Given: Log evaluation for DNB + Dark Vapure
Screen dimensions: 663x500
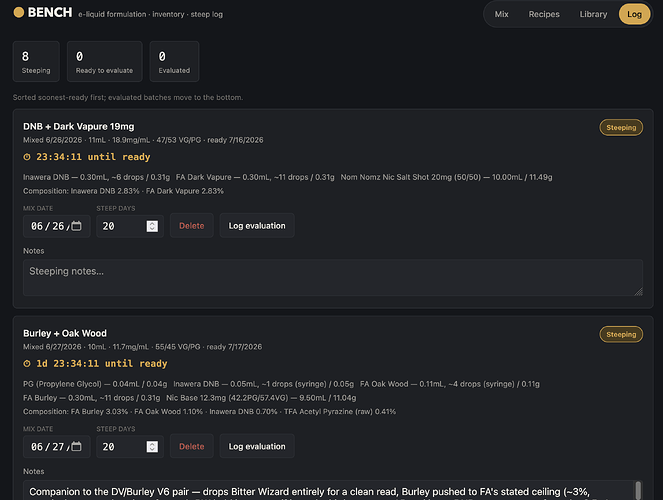Looking at the screenshot, I should point(257,226).
